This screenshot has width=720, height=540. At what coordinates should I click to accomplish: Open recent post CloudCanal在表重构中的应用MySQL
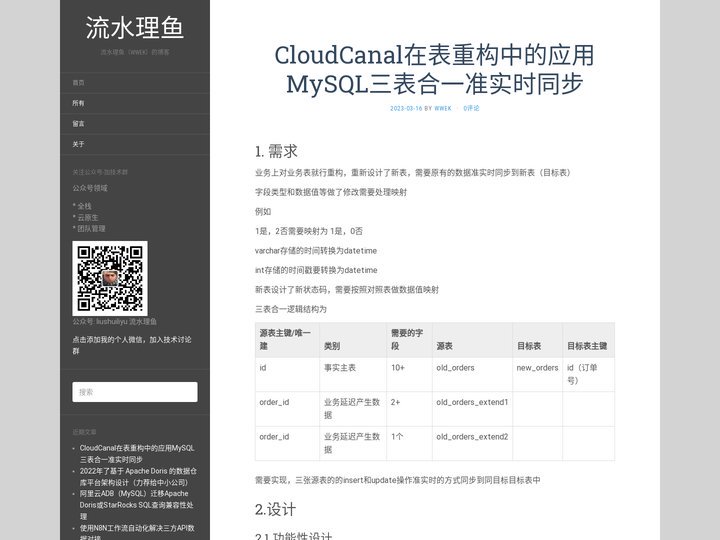[137, 454]
